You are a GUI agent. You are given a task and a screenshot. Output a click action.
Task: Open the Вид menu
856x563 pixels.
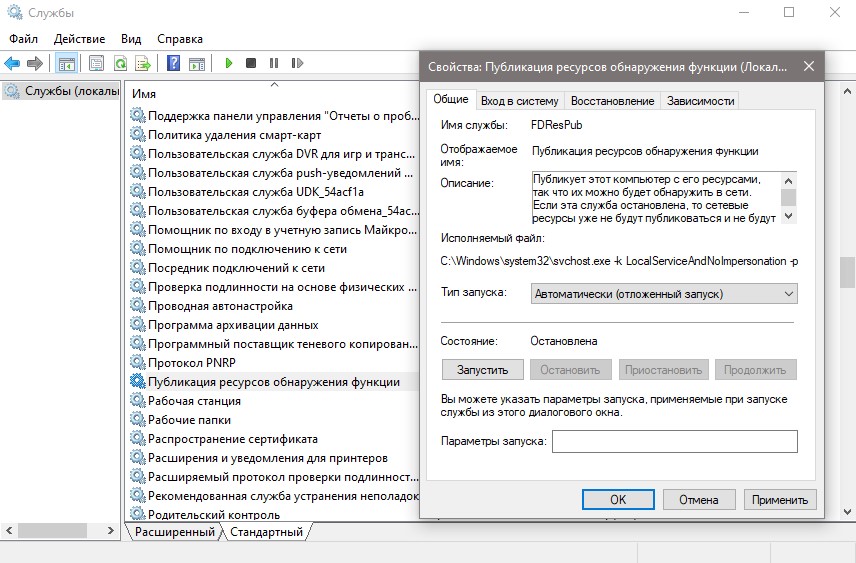click(x=131, y=39)
